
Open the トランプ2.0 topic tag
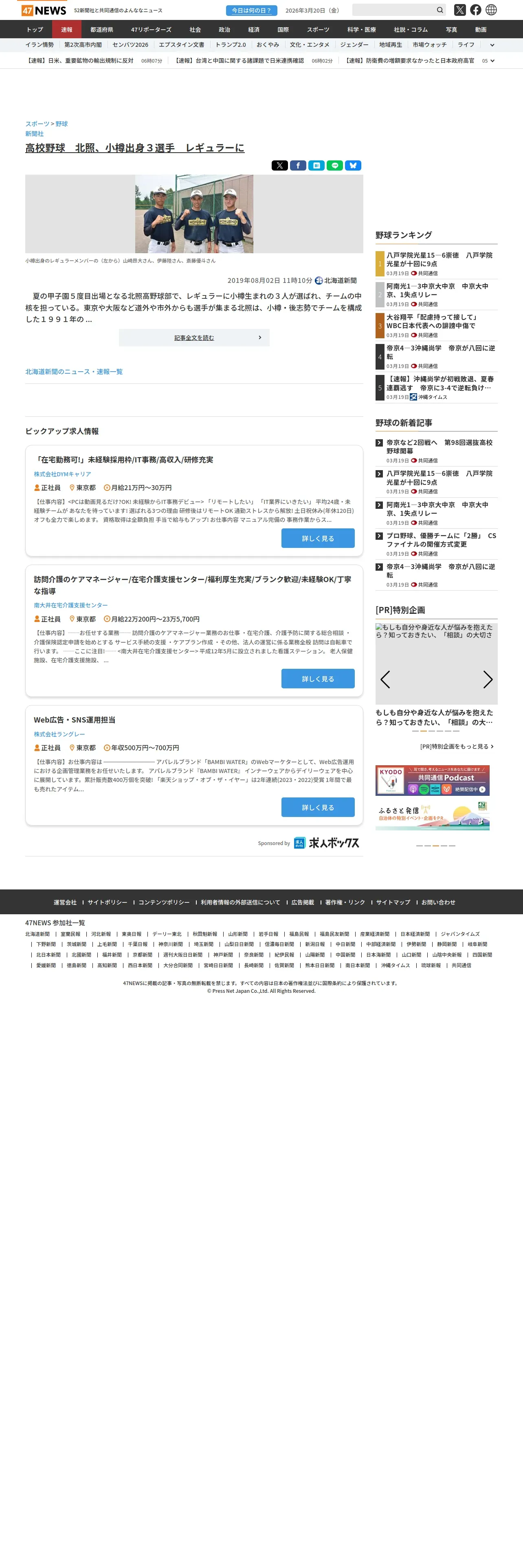coord(230,45)
